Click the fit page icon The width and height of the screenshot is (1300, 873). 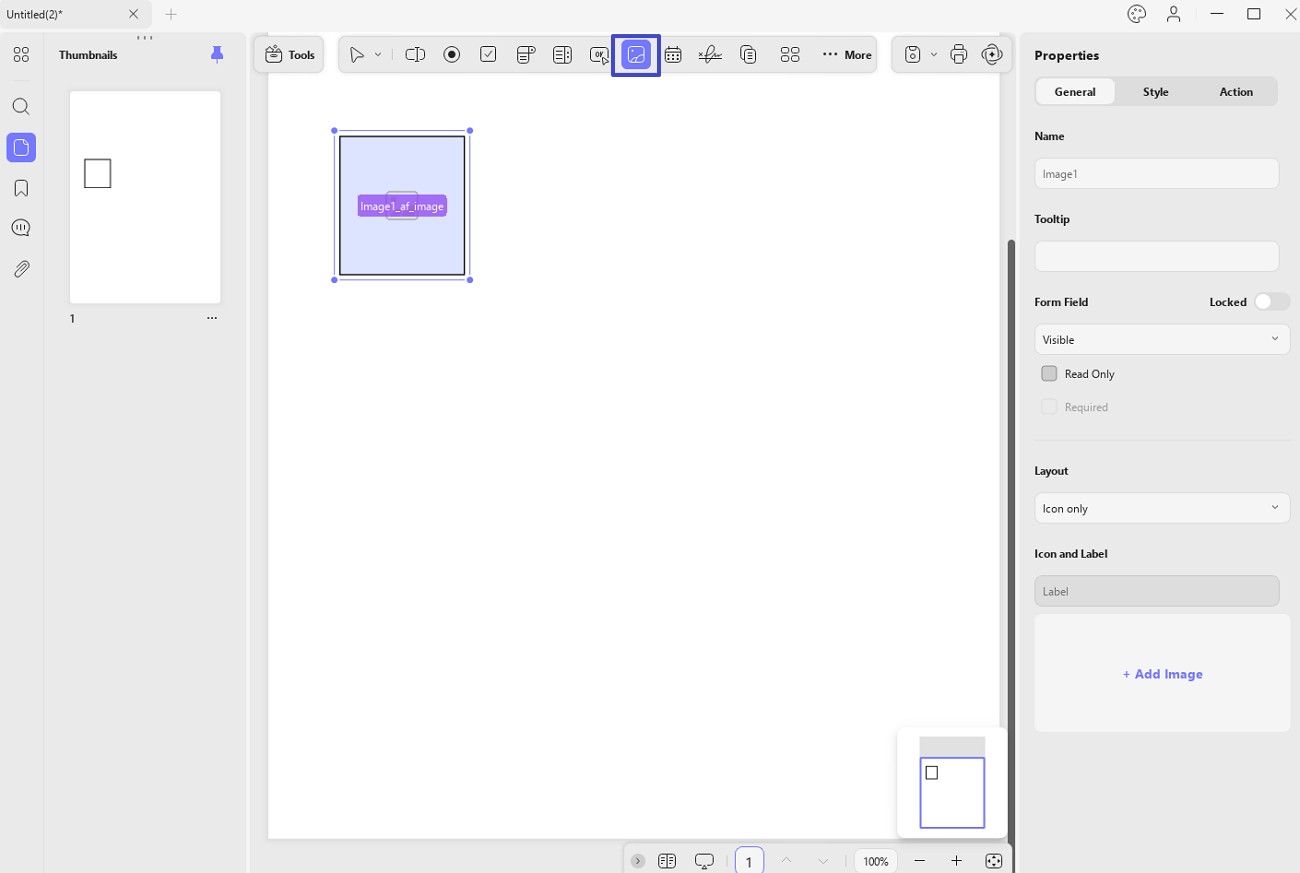[993, 861]
